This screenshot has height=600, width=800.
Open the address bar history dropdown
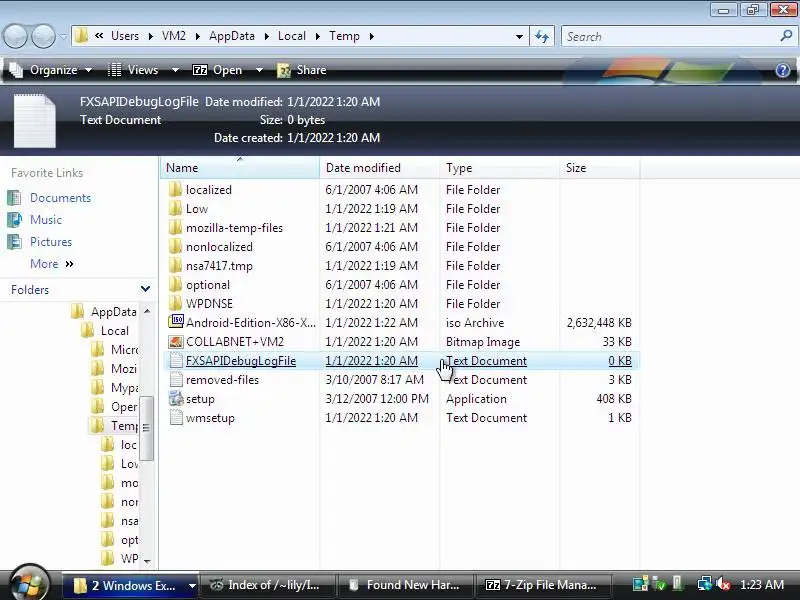519,37
